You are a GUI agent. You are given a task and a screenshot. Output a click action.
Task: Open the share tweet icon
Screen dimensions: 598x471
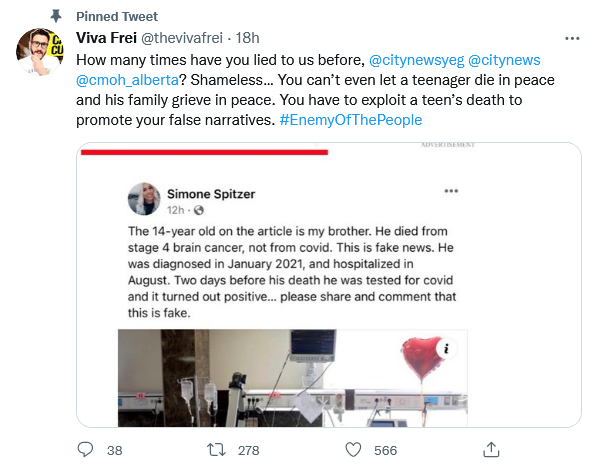tap(491, 449)
